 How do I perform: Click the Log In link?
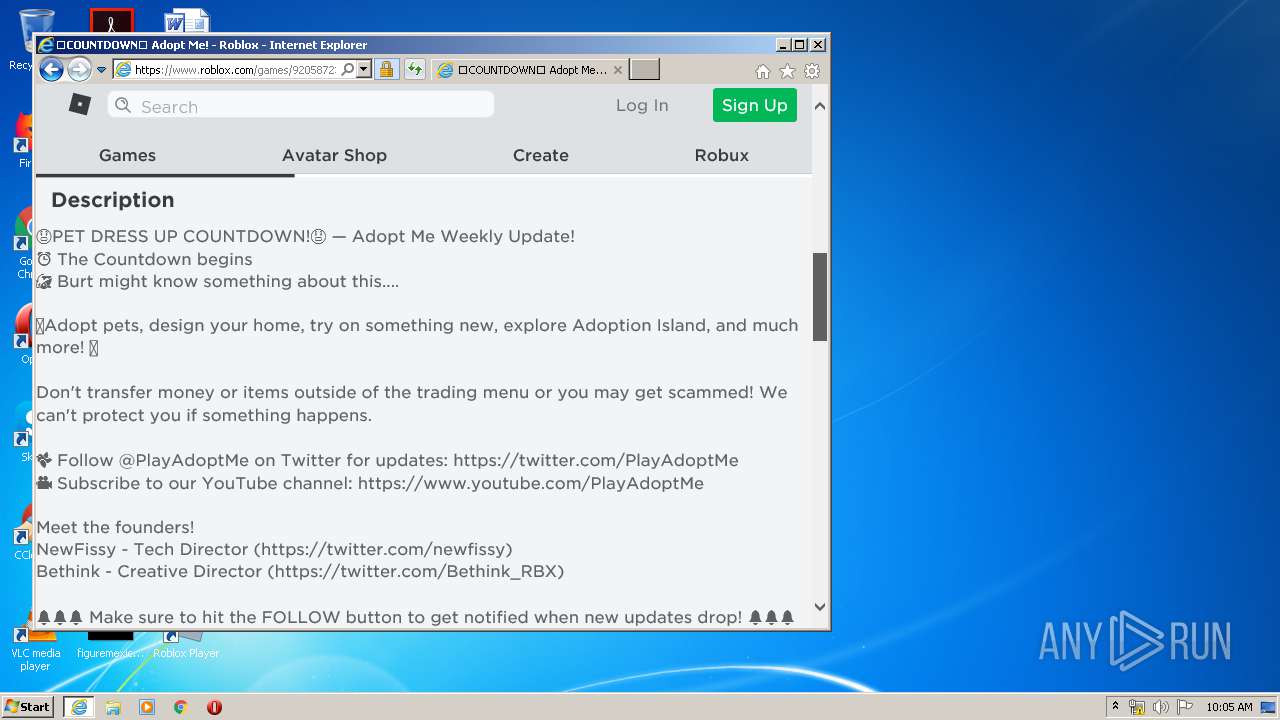tap(642, 105)
